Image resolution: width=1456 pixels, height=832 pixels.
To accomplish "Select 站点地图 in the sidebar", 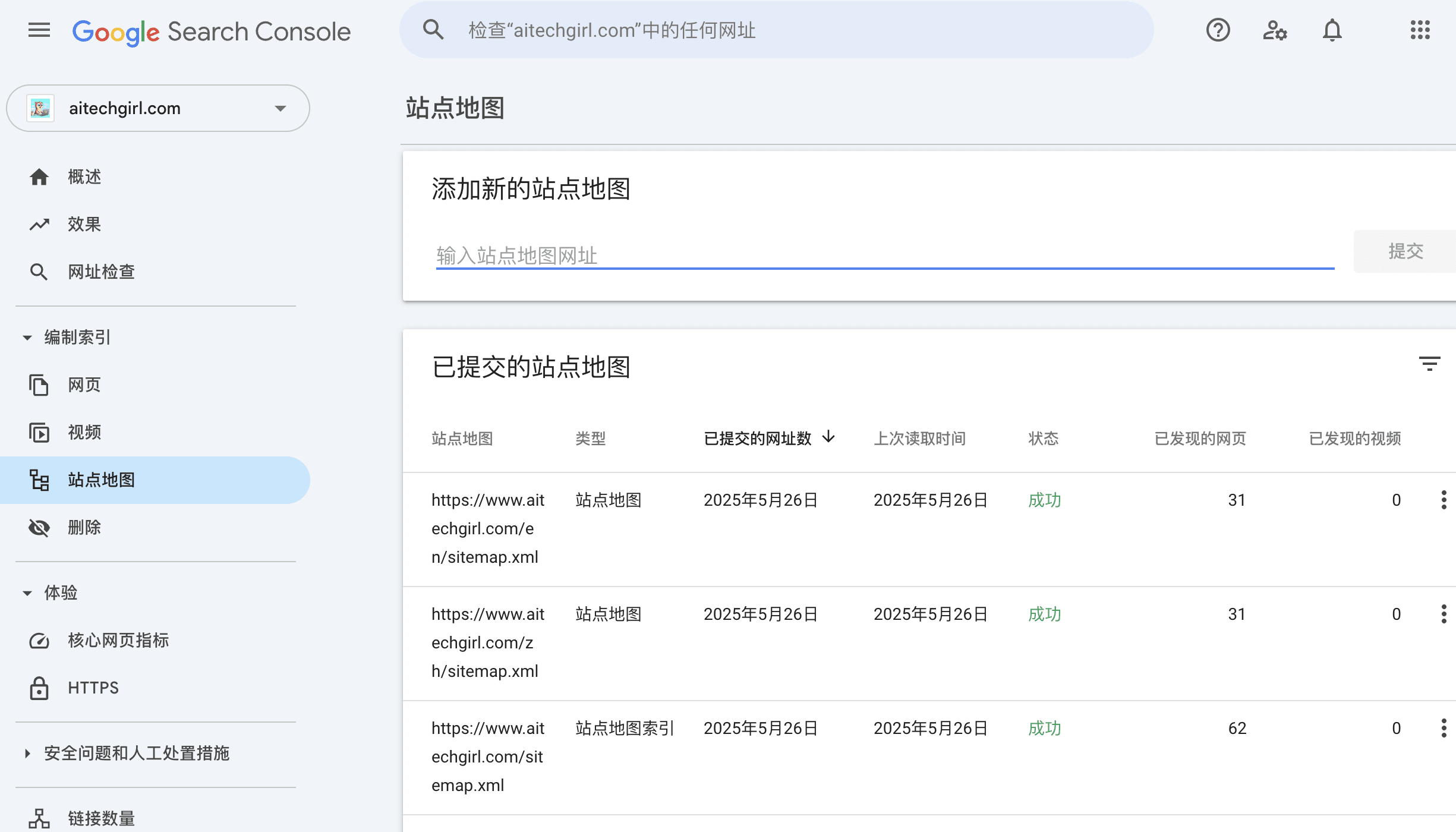I will tap(155, 480).
